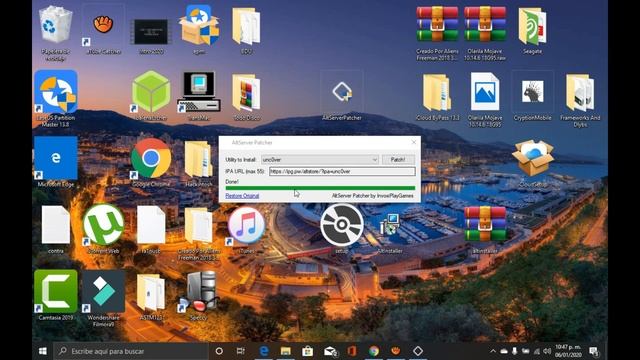Open File Explorer from the taskbar
This screenshot has width=640, height=360.
(286, 351)
